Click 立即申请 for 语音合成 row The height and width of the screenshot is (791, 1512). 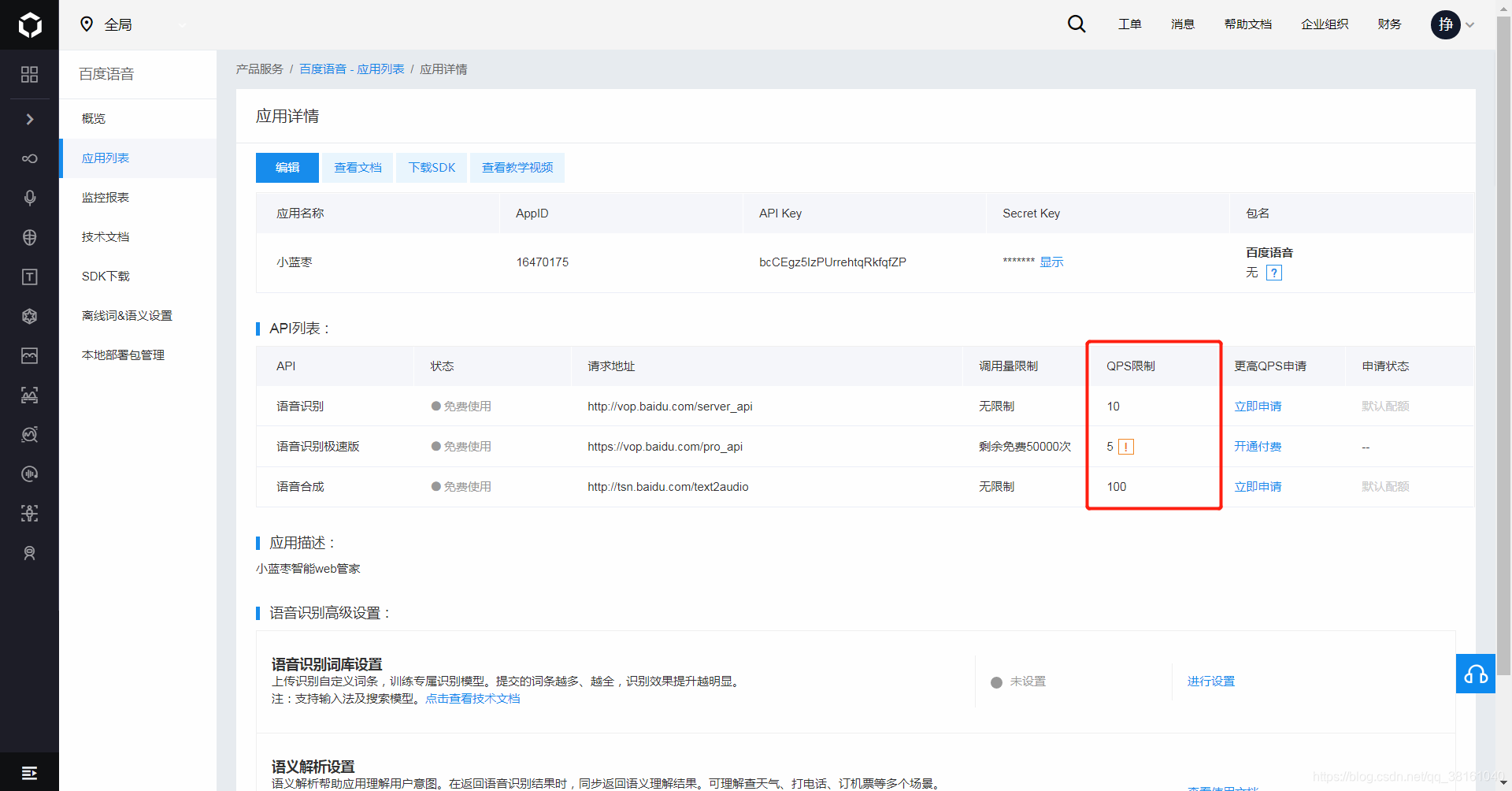pyautogui.click(x=1258, y=487)
